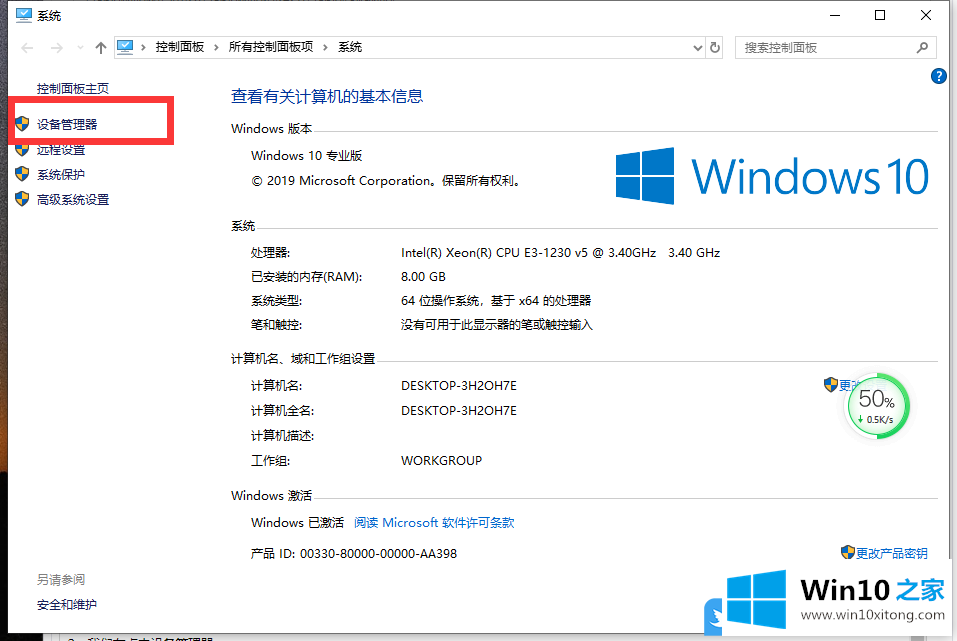Click the pen and touch value text
This screenshot has width=957, height=641.
497,325
